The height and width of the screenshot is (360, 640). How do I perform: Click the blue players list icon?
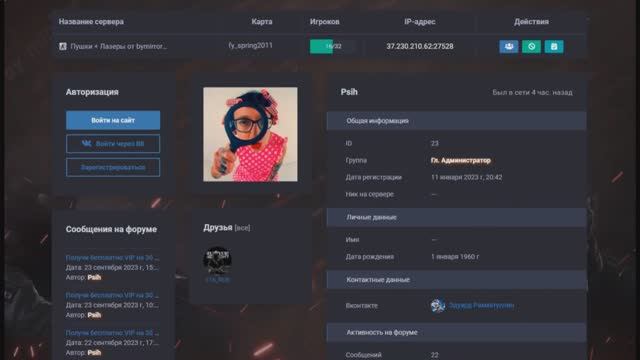(509, 47)
